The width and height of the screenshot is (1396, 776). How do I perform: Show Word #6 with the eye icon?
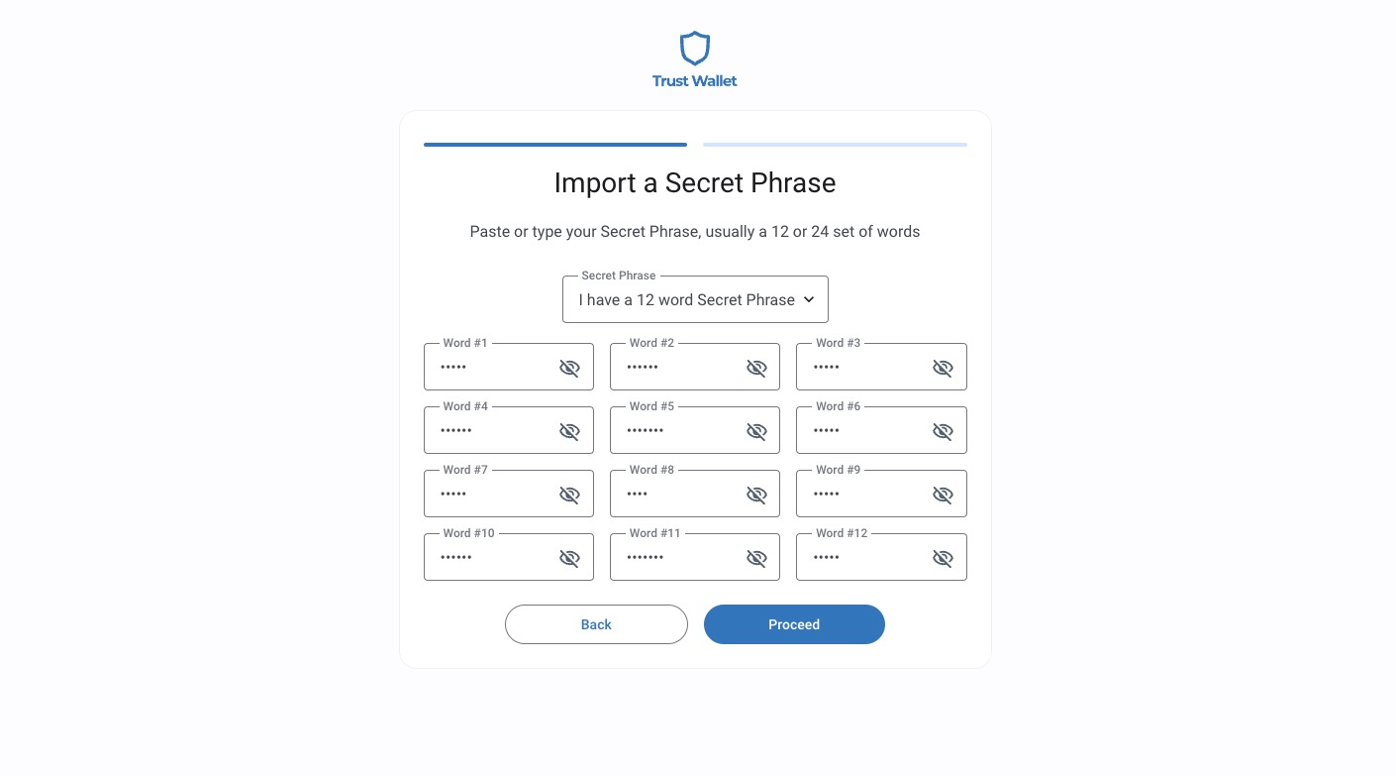pyautogui.click(x=943, y=431)
